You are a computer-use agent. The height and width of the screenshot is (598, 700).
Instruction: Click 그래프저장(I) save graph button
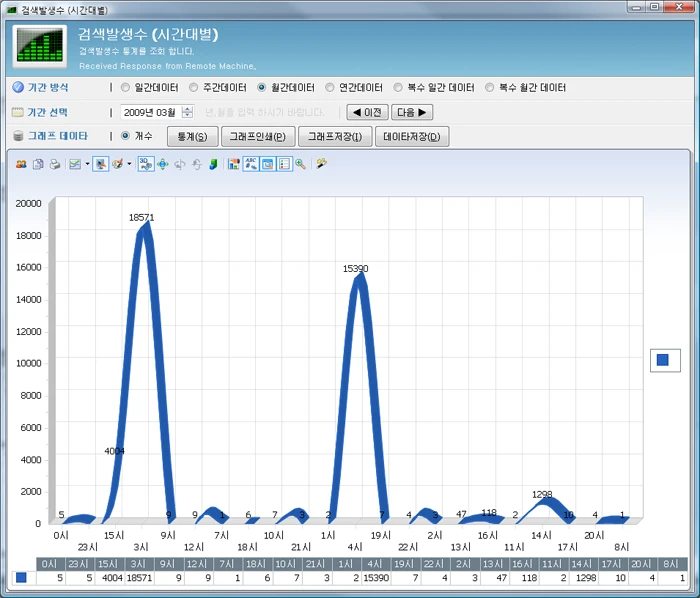click(x=335, y=136)
